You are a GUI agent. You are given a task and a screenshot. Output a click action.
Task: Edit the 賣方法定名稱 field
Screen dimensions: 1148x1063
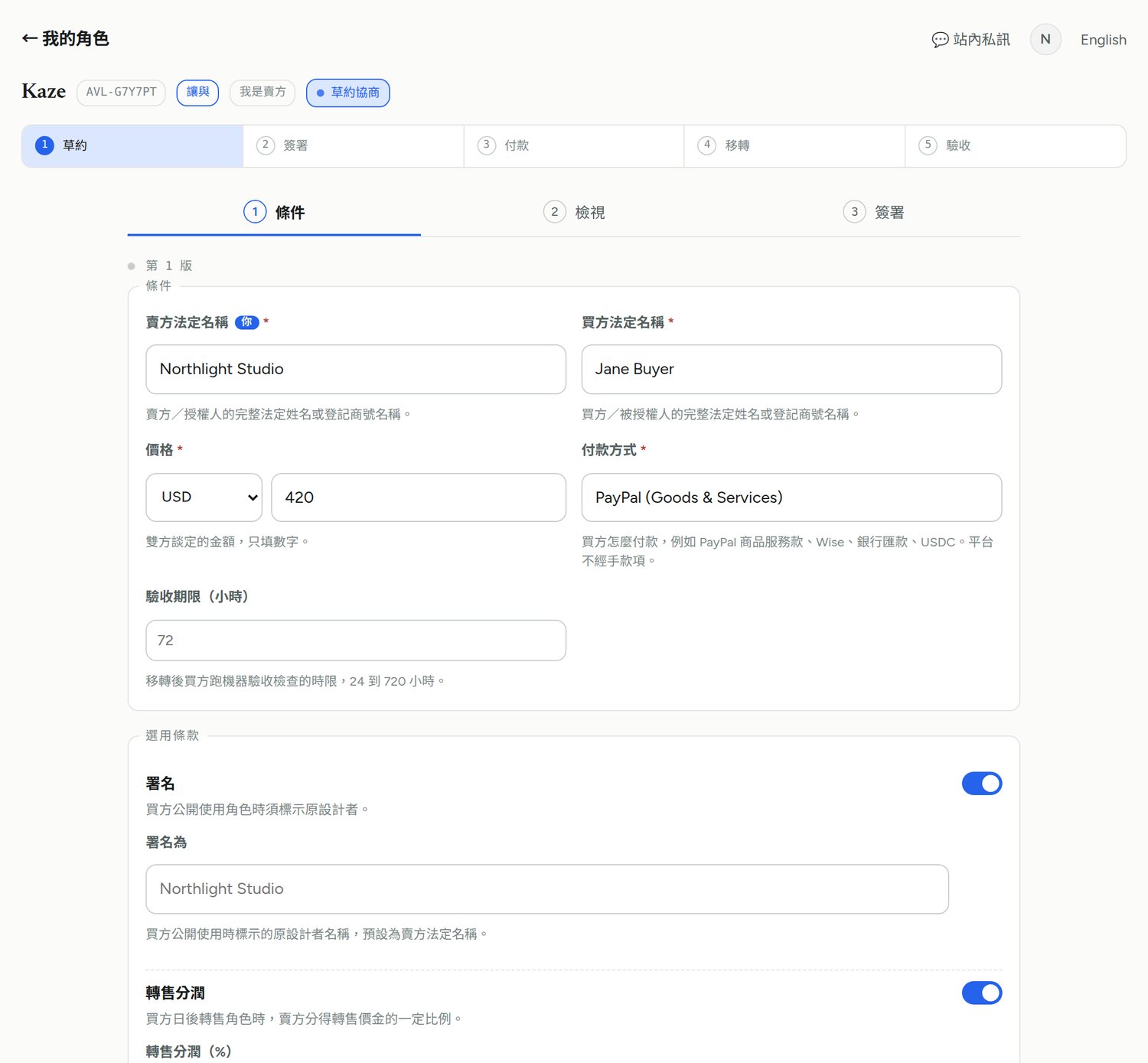coord(356,369)
